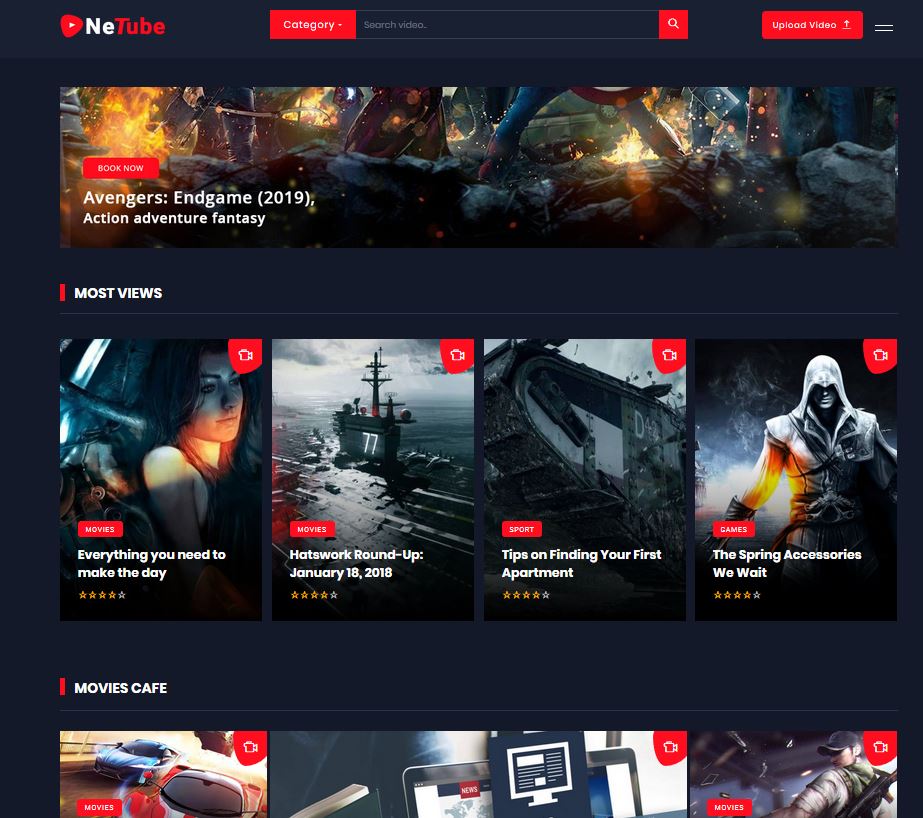This screenshot has height=818, width=923.
Task: Open the soldier with cap thumbnail
Action: click(793, 774)
